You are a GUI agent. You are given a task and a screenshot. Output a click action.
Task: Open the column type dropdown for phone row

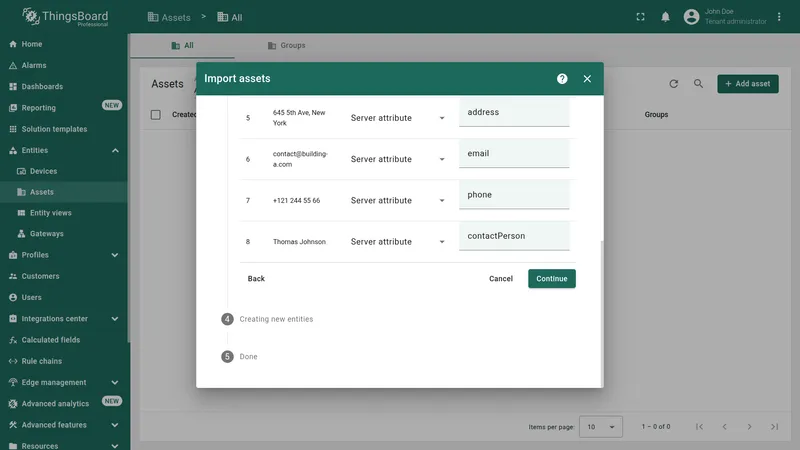point(397,201)
